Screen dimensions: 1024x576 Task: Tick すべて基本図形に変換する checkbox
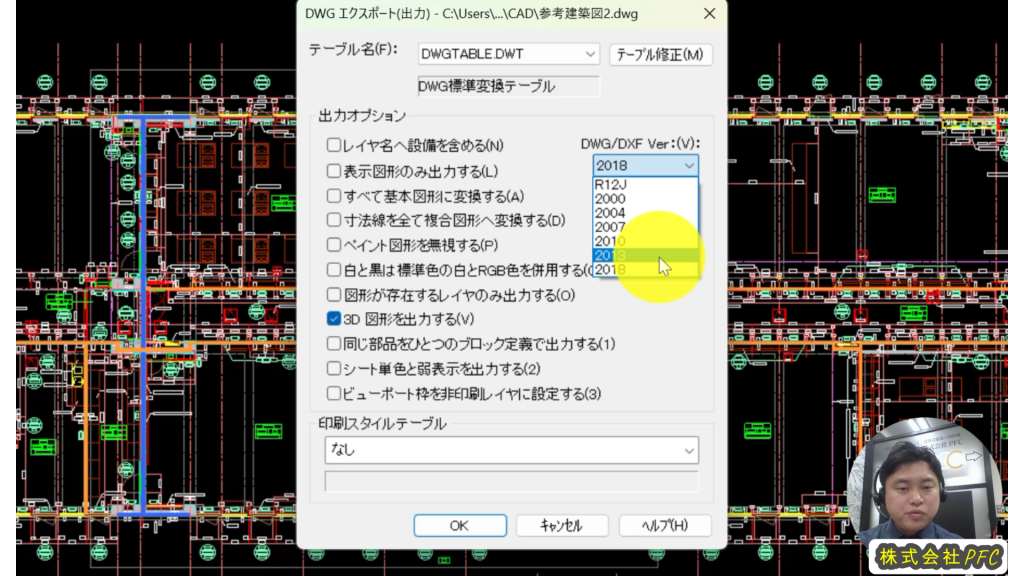coord(334,195)
